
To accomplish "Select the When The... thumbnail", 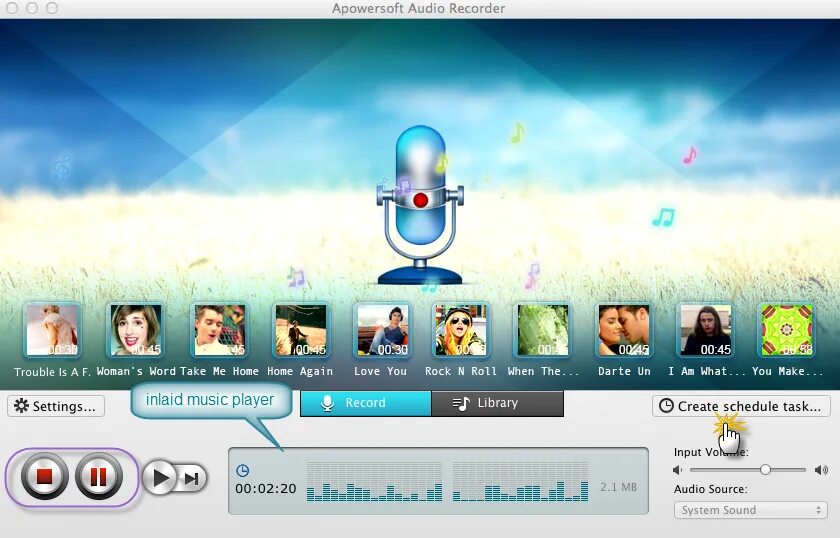I will pos(542,330).
